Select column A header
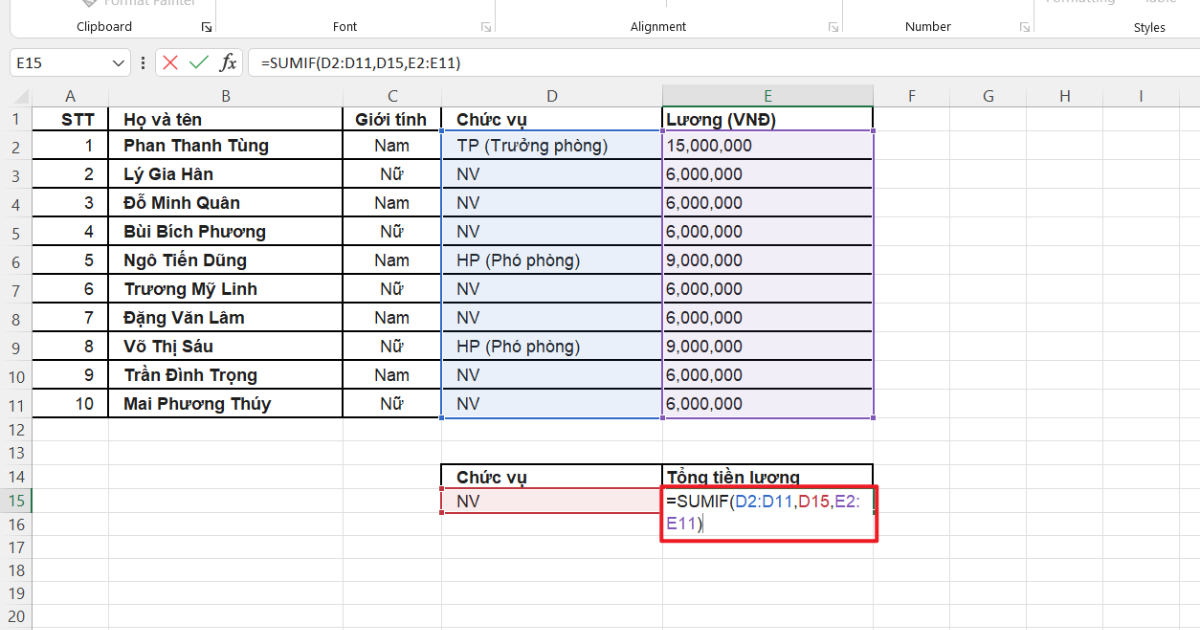Viewport: 1200px width, 630px height. [70, 96]
